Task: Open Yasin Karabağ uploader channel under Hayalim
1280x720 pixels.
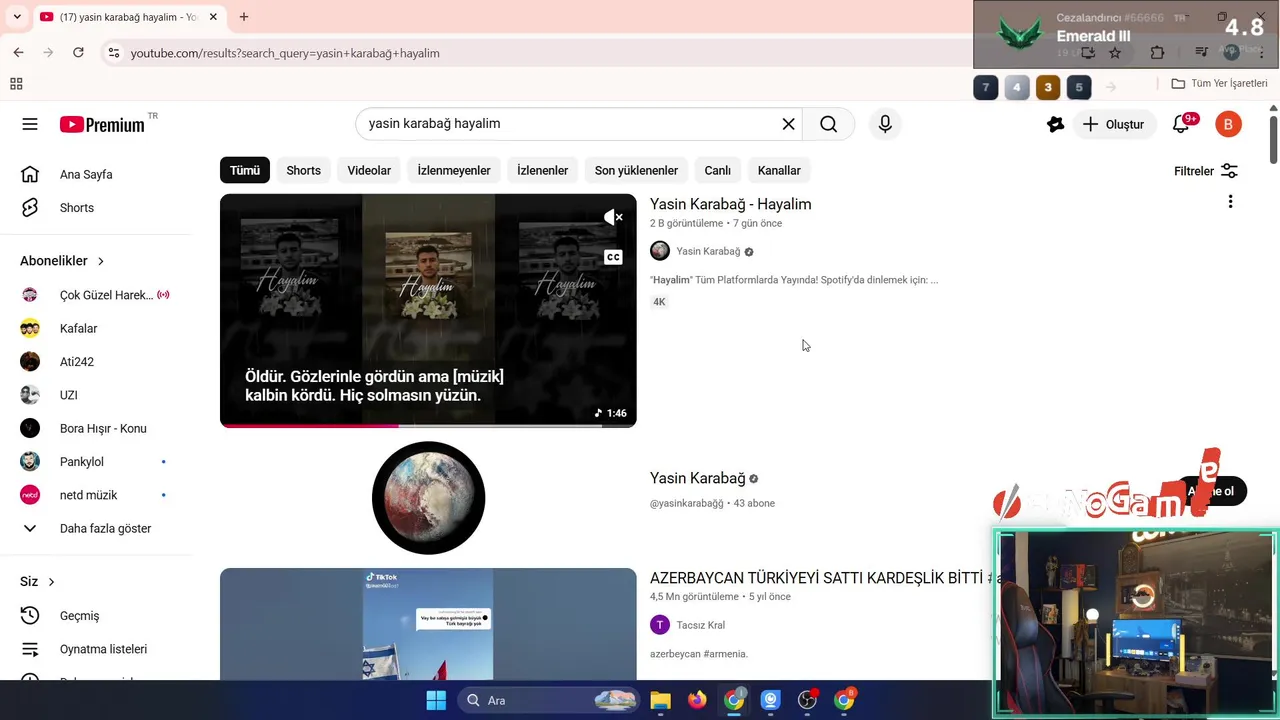Action: point(708,251)
